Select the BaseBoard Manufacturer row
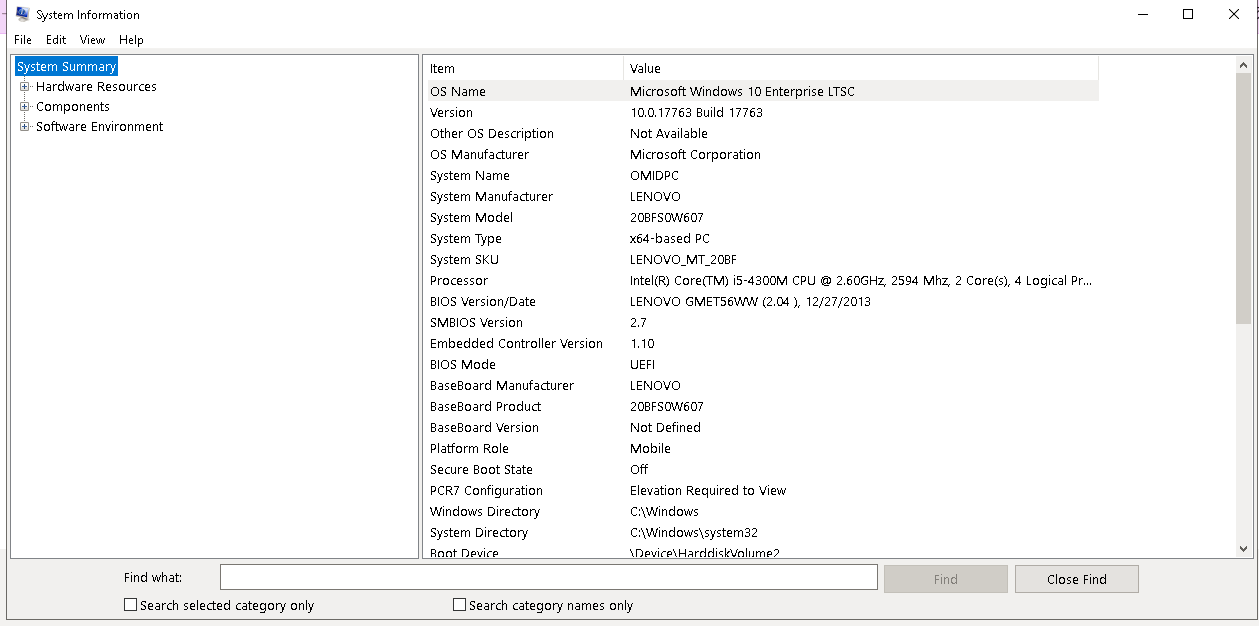This screenshot has width=1259, height=626. (x=761, y=386)
